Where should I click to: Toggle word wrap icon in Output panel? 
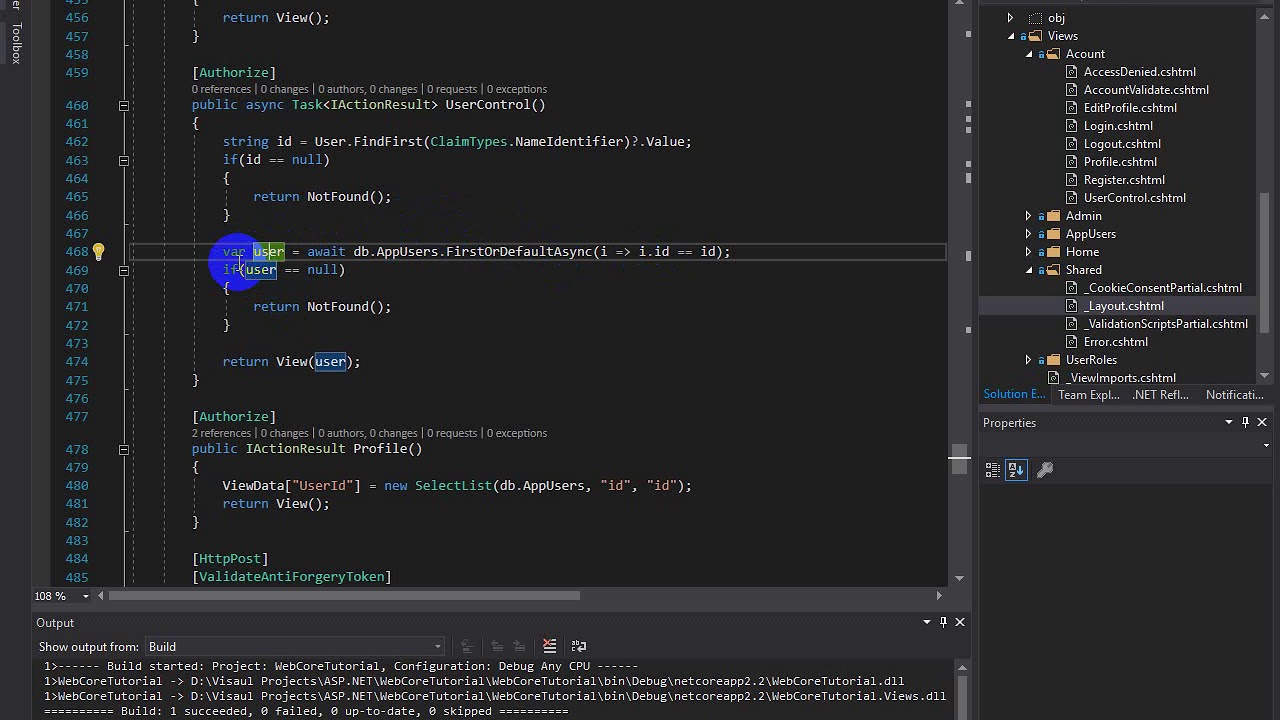[579, 646]
